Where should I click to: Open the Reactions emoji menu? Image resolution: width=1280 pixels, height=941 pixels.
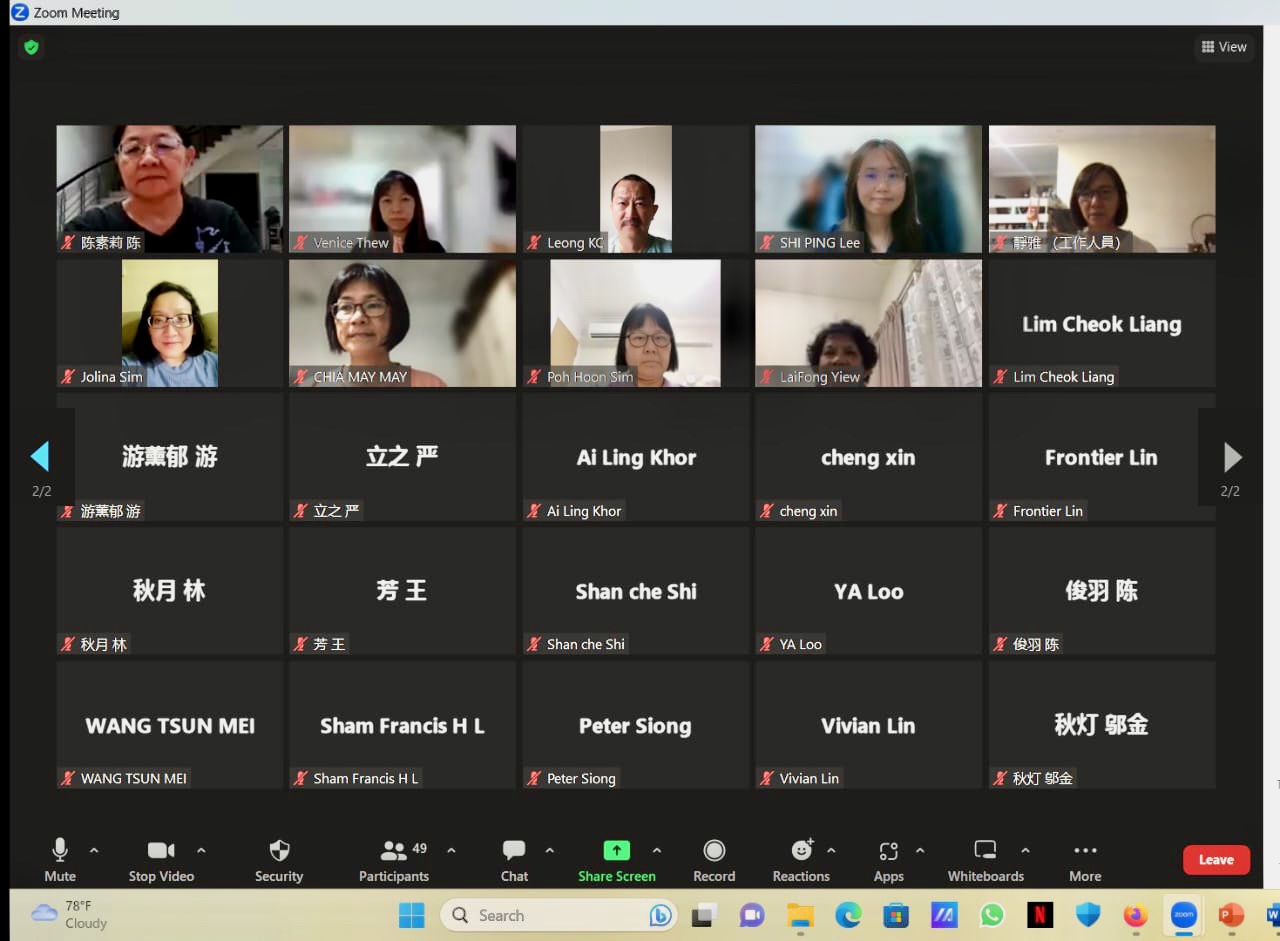(x=801, y=859)
